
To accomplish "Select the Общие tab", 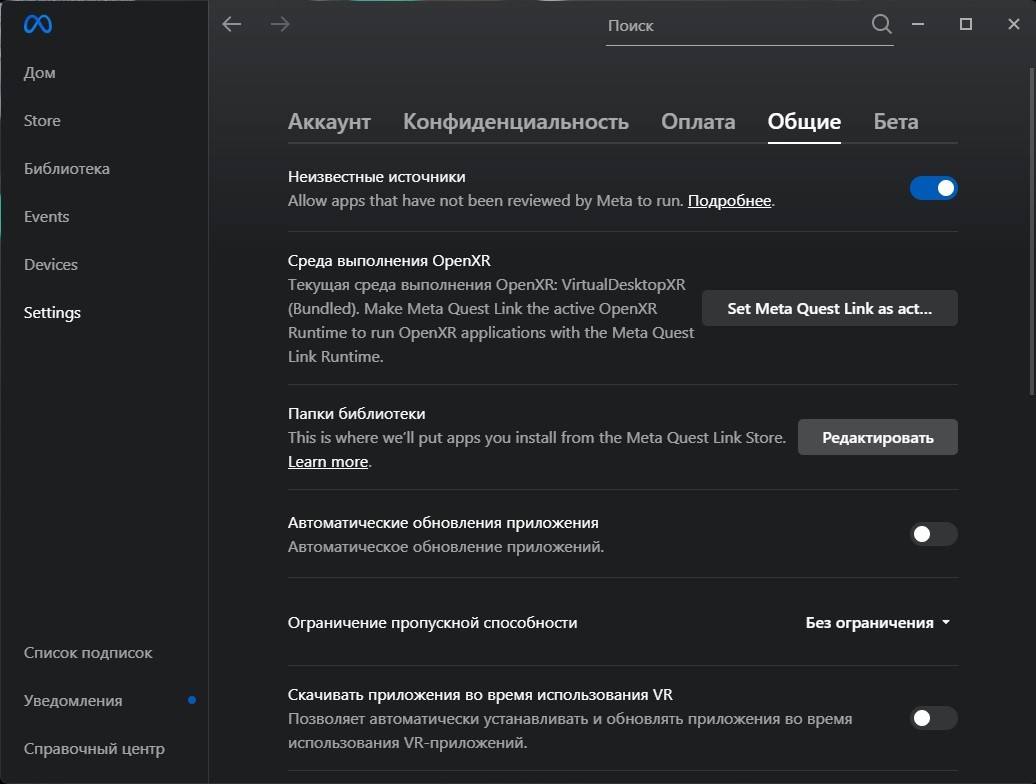I will coord(804,122).
